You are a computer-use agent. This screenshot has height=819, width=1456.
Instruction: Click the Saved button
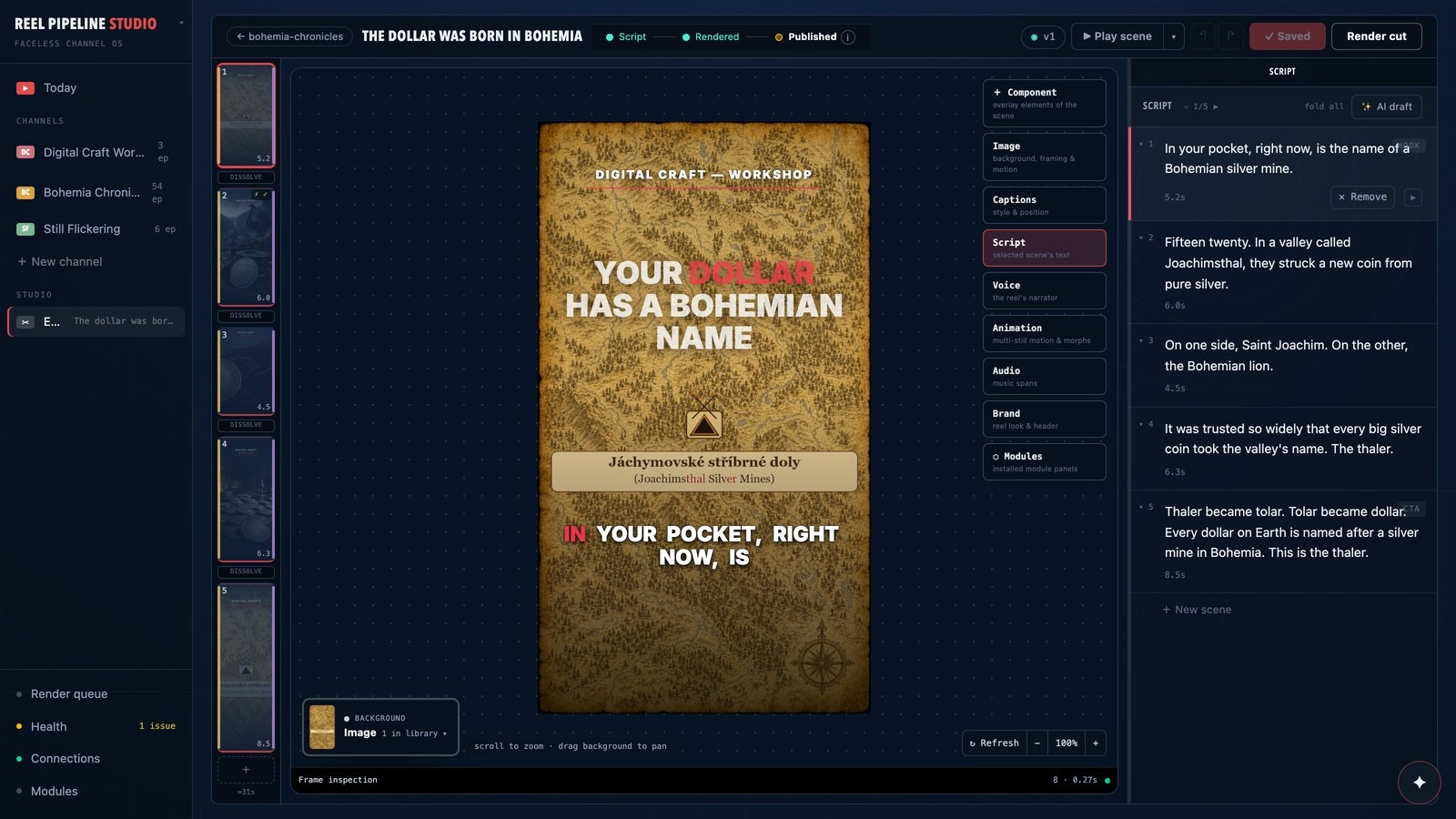pyautogui.click(x=1287, y=36)
